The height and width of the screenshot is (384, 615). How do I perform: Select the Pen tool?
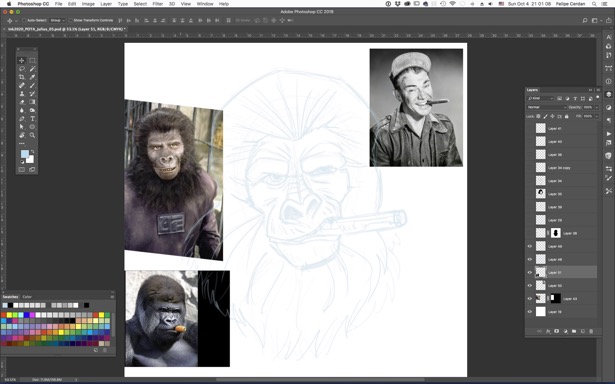[x=22, y=118]
